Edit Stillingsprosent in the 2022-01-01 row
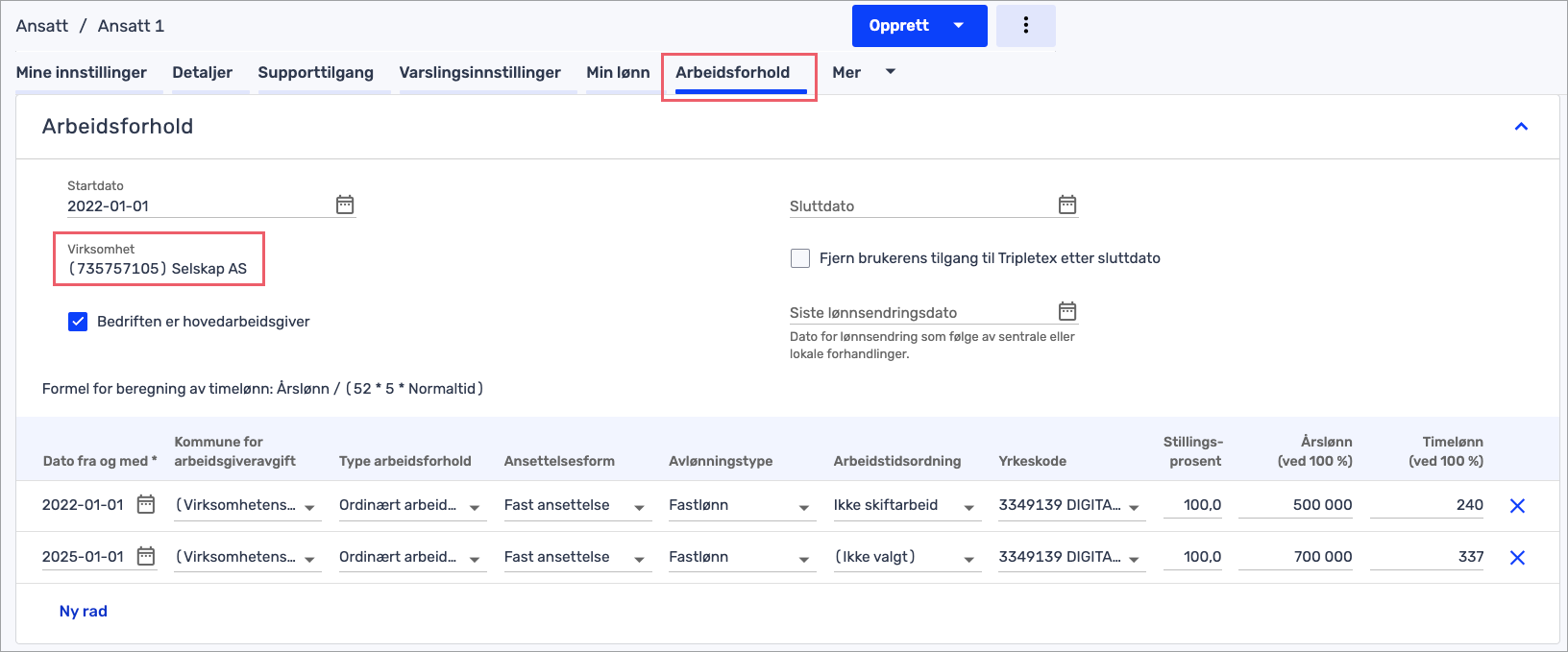The image size is (1568, 652). pos(1192,505)
